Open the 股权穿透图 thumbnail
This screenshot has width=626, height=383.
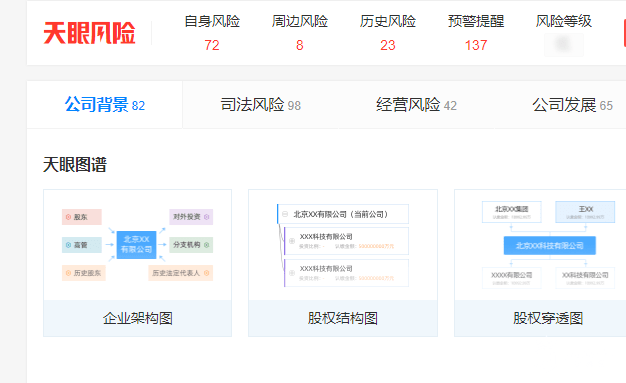tap(540, 245)
